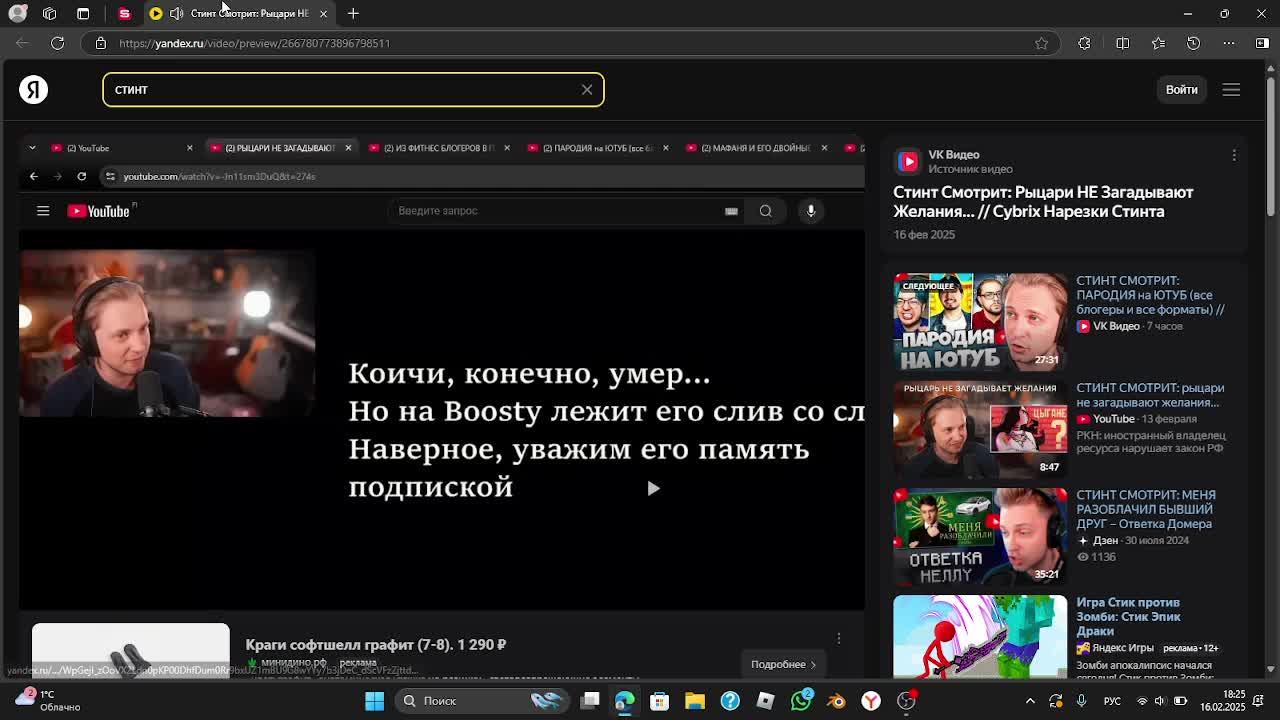Screen dimensions: 1280x720
Task: View site information lock icon
Action: 100,43
